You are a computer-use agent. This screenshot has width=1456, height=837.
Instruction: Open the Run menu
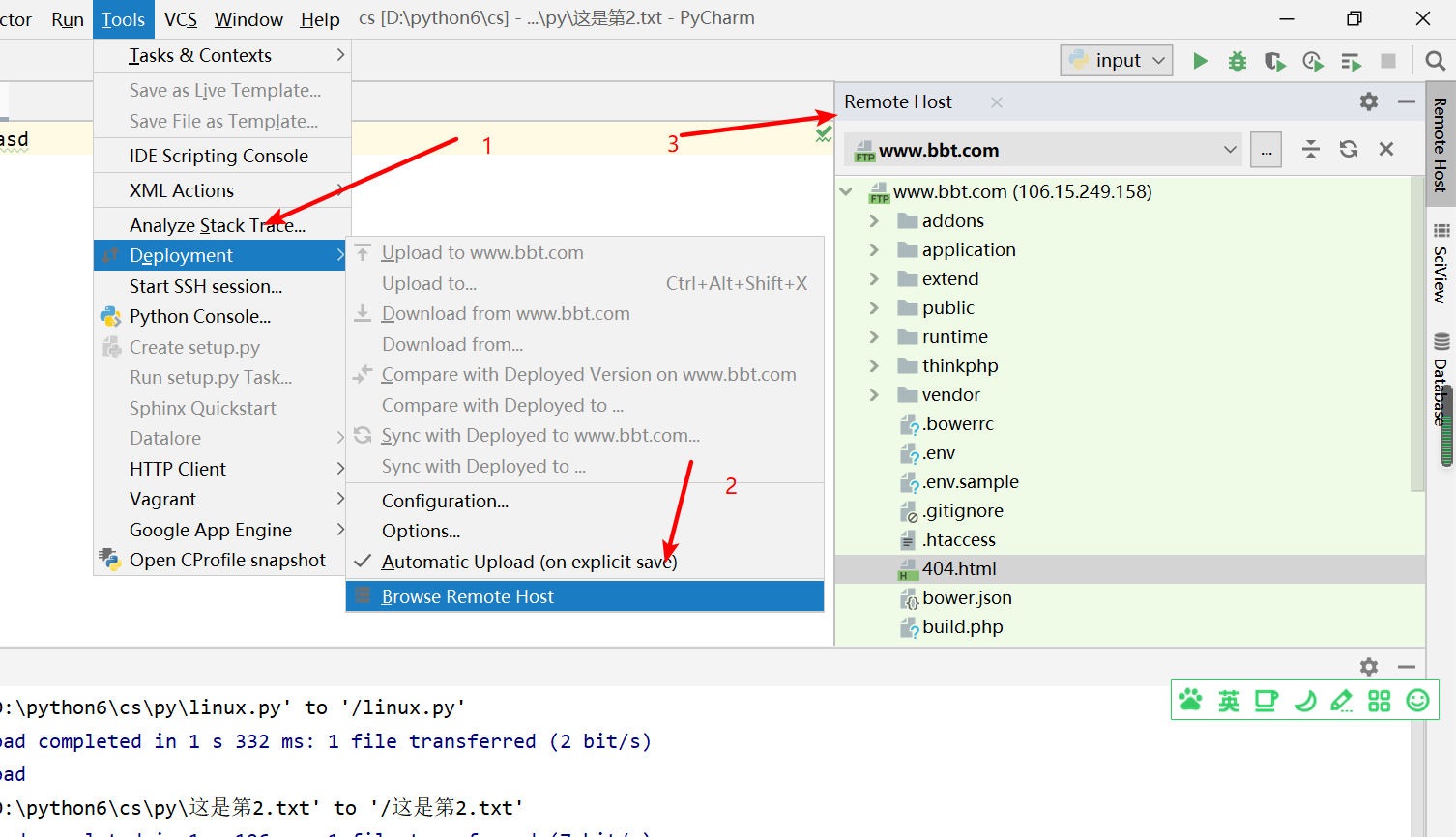click(68, 19)
